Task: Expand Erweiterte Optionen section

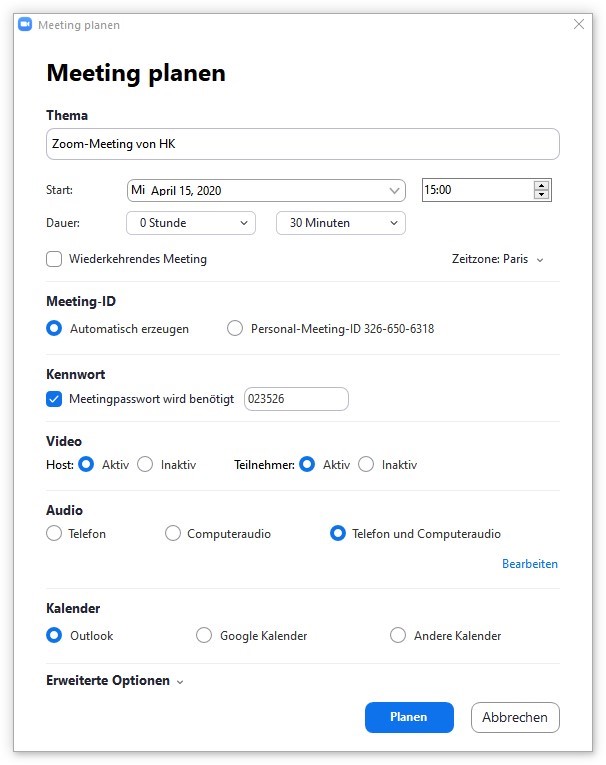Action: pos(115,681)
